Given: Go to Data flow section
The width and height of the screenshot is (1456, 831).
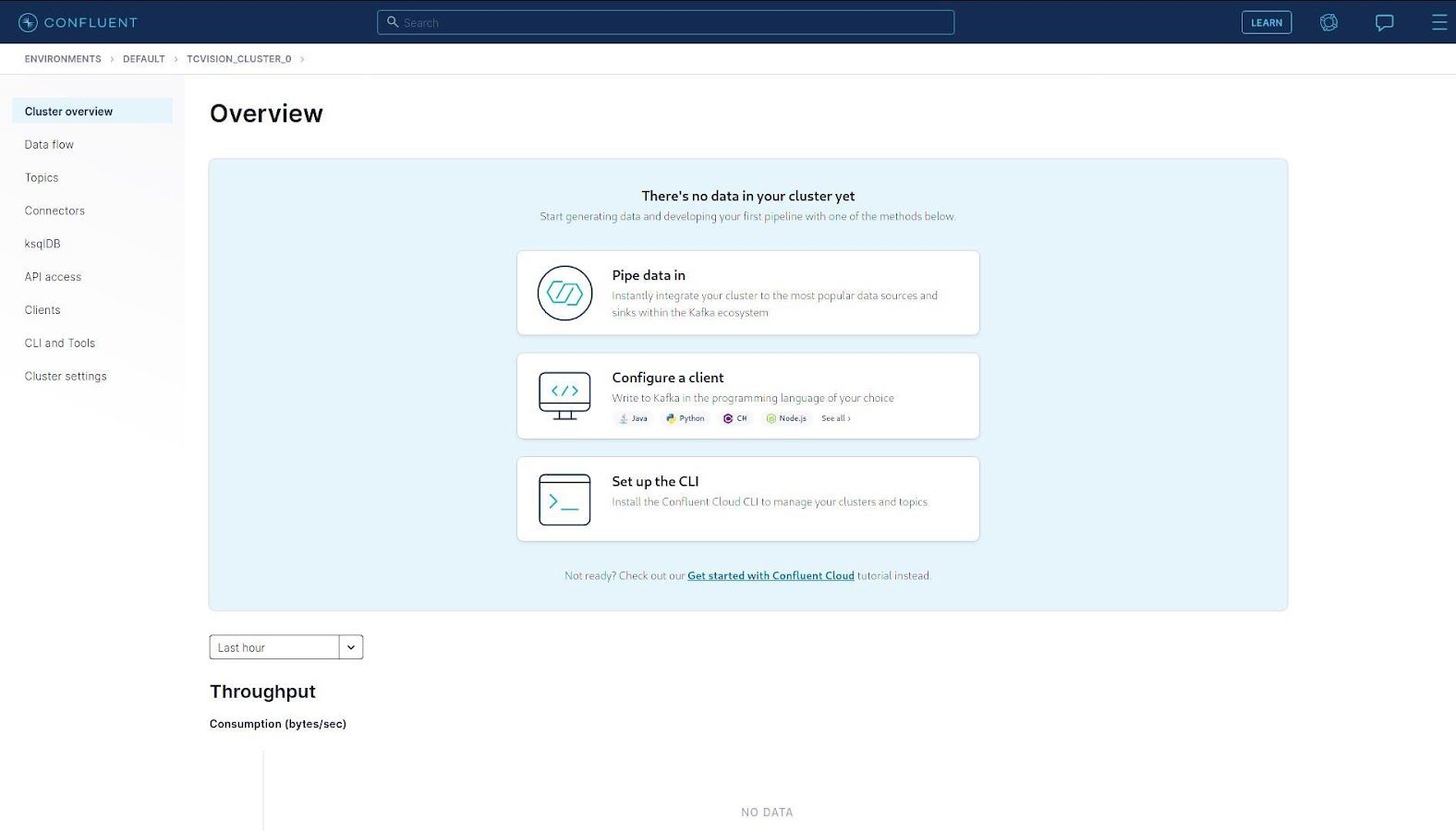Looking at the screenshot, I should tap(49, 144).
